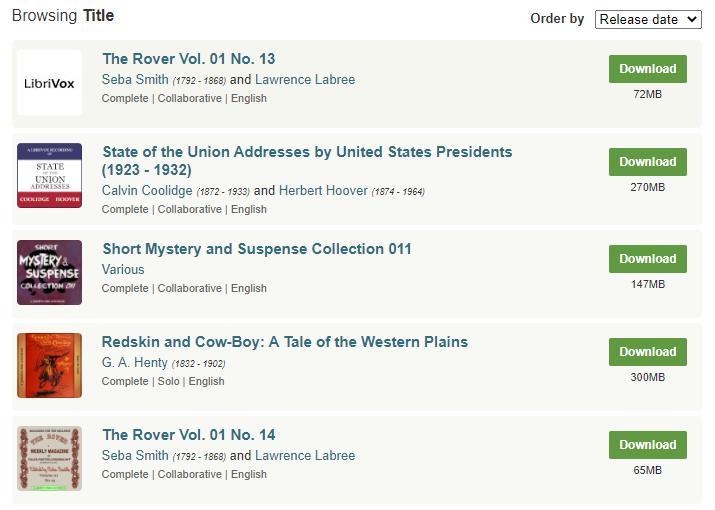Open The Rover Vol. 01 No. 14 title
This screenshot has width=715, height=510.
coord(188,435)
